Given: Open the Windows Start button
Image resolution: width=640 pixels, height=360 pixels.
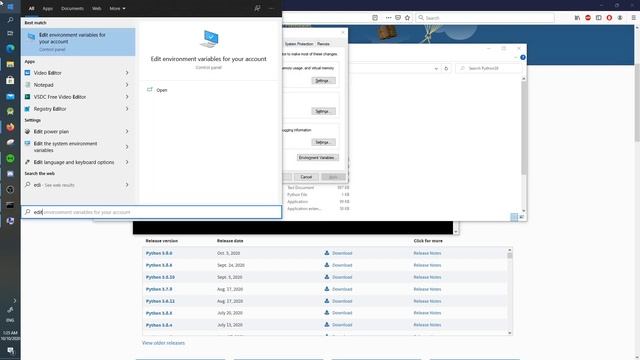Looking at the screenshot, I should tap(10, 7).
